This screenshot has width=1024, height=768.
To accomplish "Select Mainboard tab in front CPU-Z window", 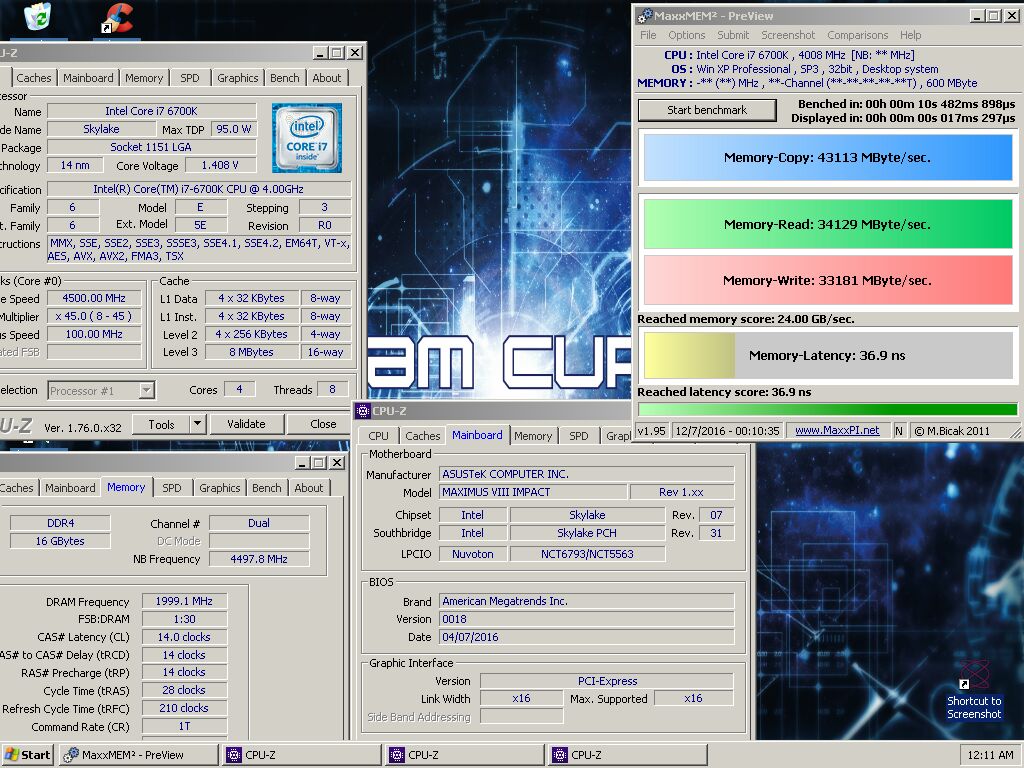I will tap(477, 435).
